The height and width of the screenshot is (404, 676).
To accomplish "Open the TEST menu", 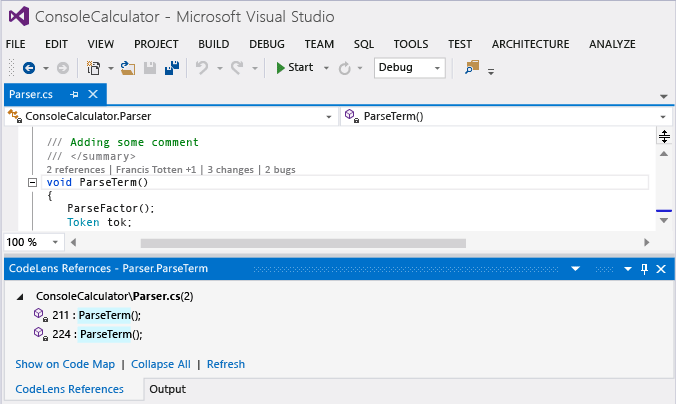I will tap(460, 44).
